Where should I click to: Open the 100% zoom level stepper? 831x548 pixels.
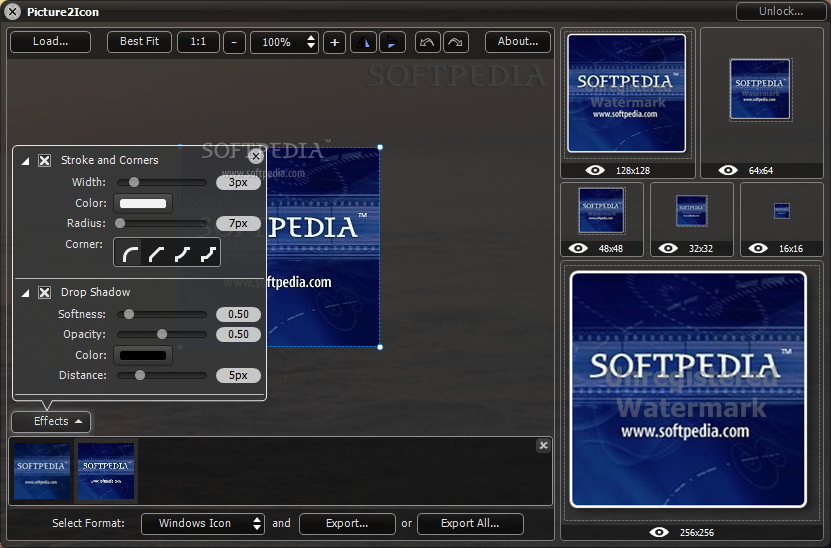pyautogui.click(x=284, y=42)
